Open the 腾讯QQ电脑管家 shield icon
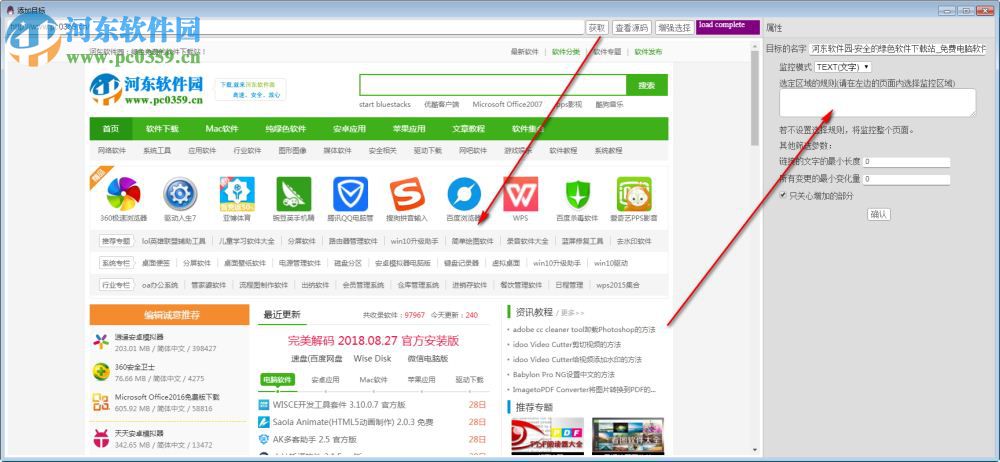The height and width of the screenshot is (462, 1000). pyautogui.click(x=350, y=193)
